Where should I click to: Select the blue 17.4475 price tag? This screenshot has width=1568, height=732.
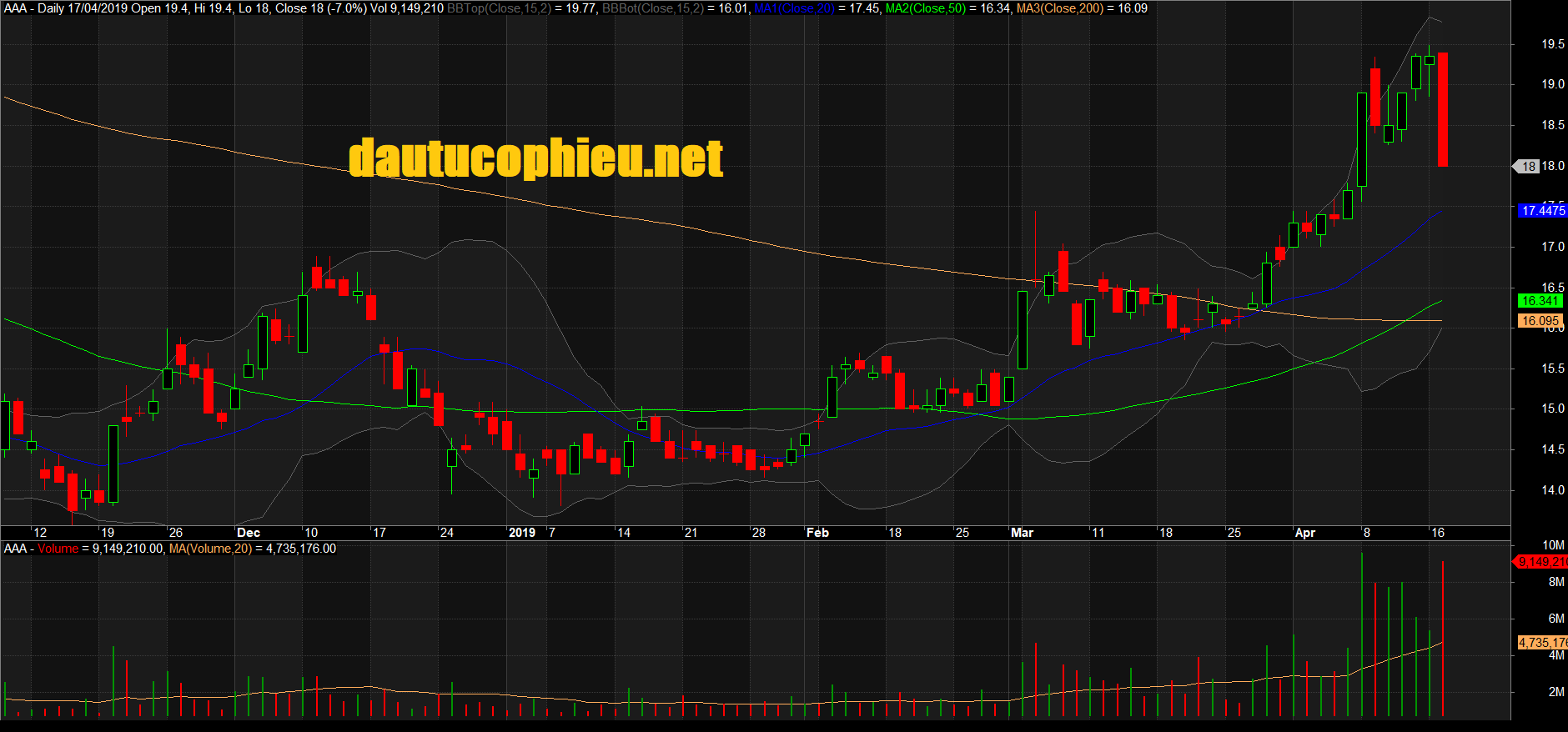(1541, 211)
